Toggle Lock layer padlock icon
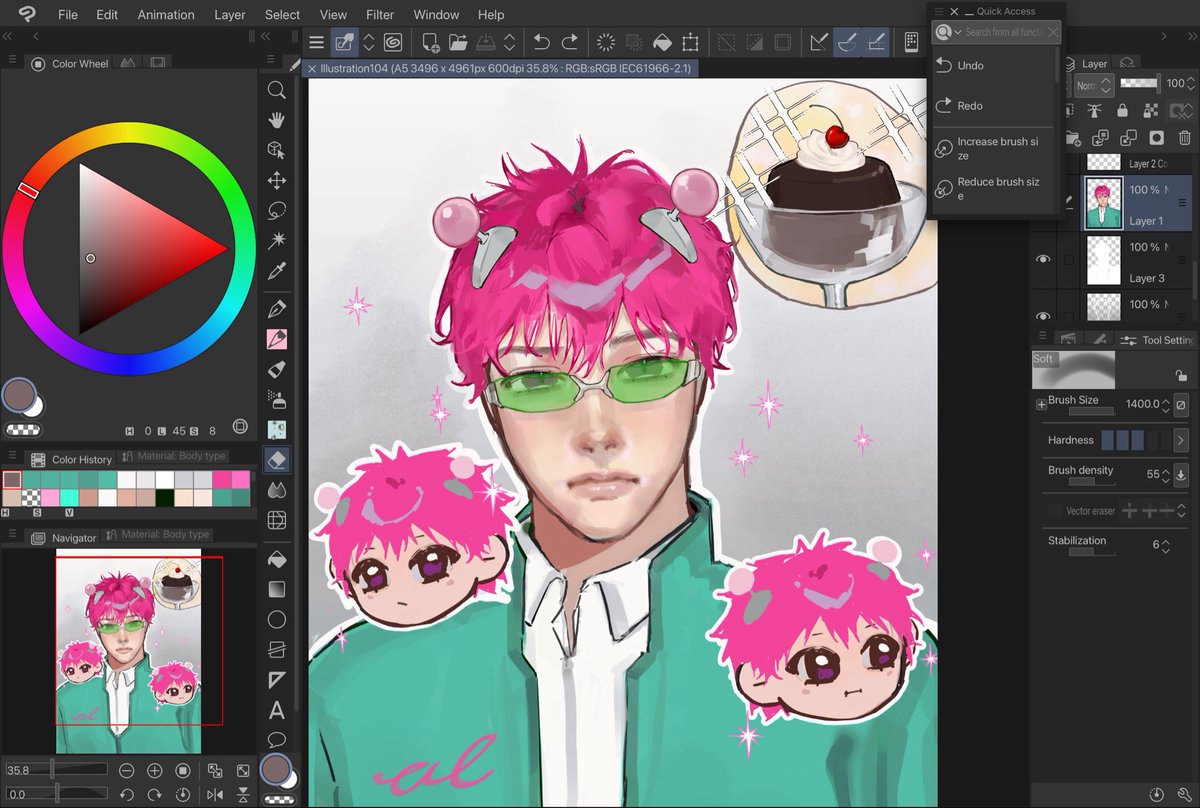 coord(1122,111)
